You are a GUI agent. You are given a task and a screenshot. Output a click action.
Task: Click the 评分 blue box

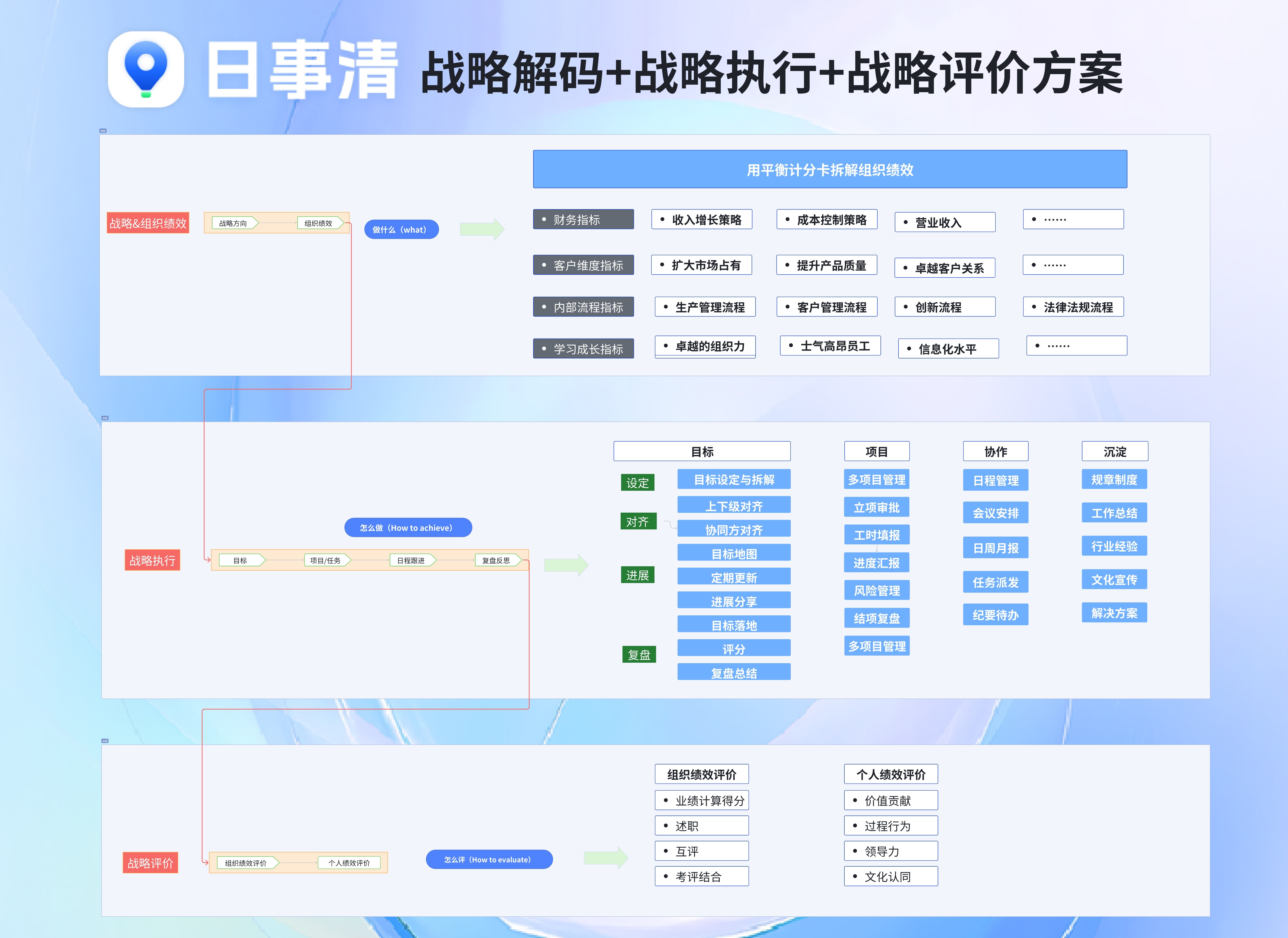coord(734,648)
